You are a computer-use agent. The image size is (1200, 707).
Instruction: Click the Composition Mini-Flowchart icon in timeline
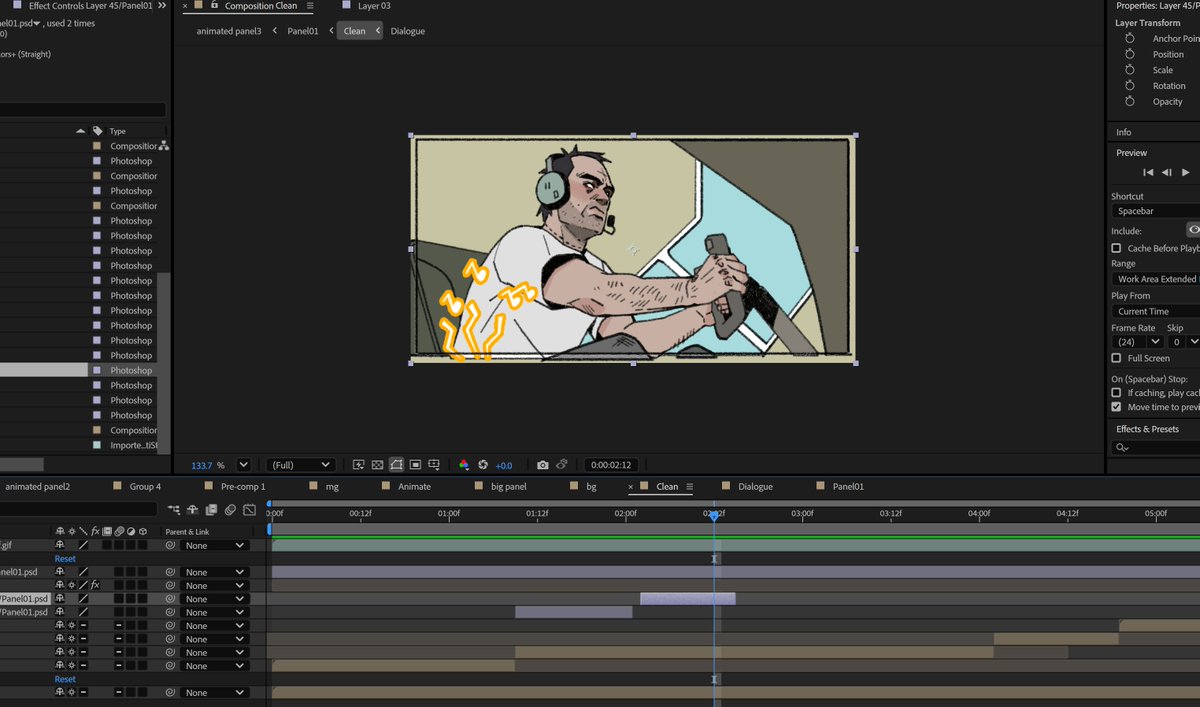tap(174, 510)
